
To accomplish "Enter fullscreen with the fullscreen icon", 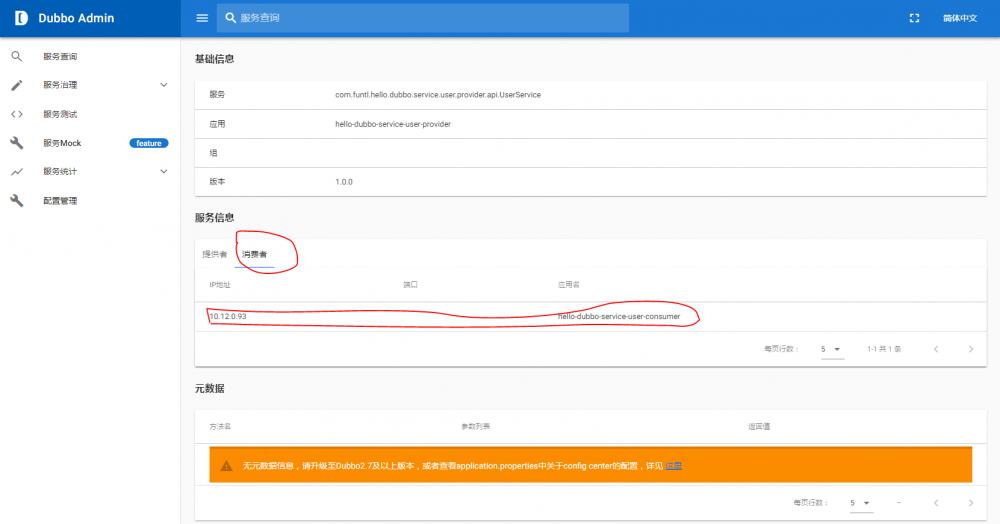I will tap(914, 18).
